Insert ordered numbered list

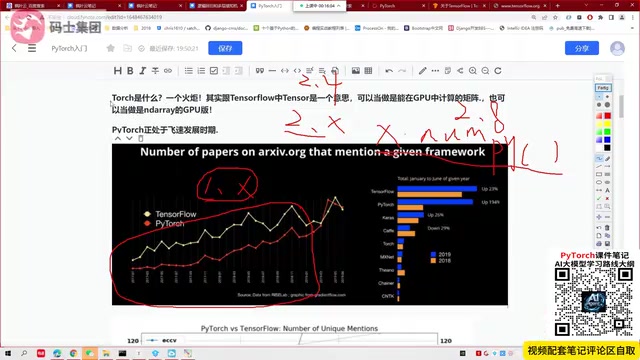click(201, 71)
